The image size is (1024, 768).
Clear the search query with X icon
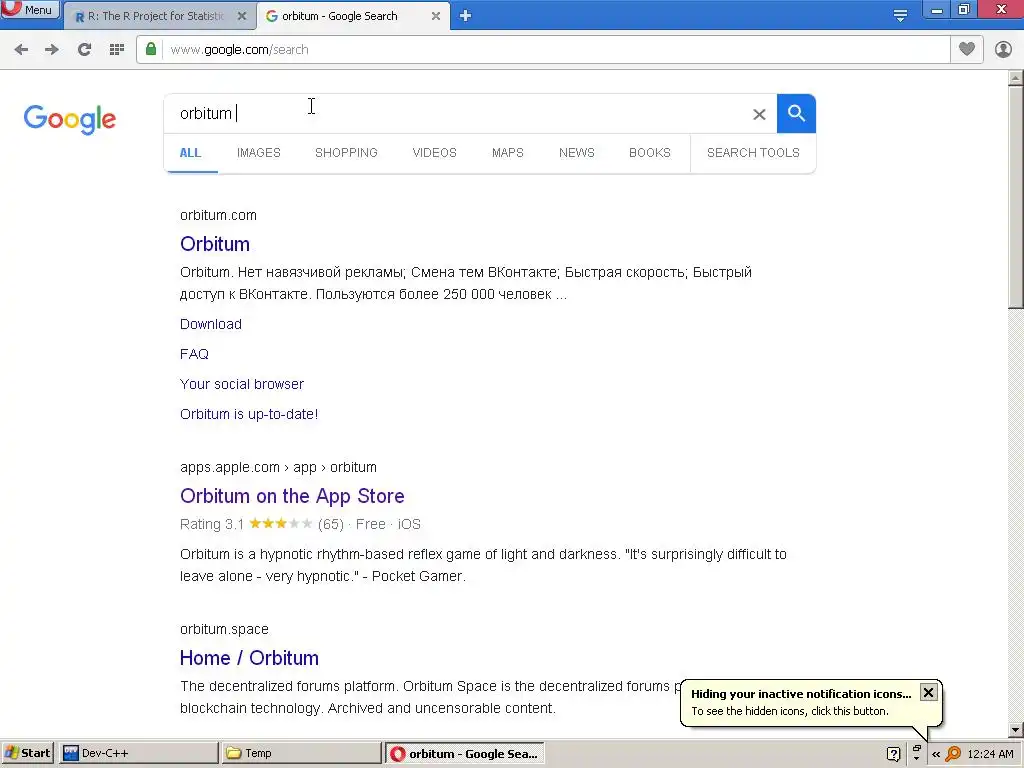759,115
